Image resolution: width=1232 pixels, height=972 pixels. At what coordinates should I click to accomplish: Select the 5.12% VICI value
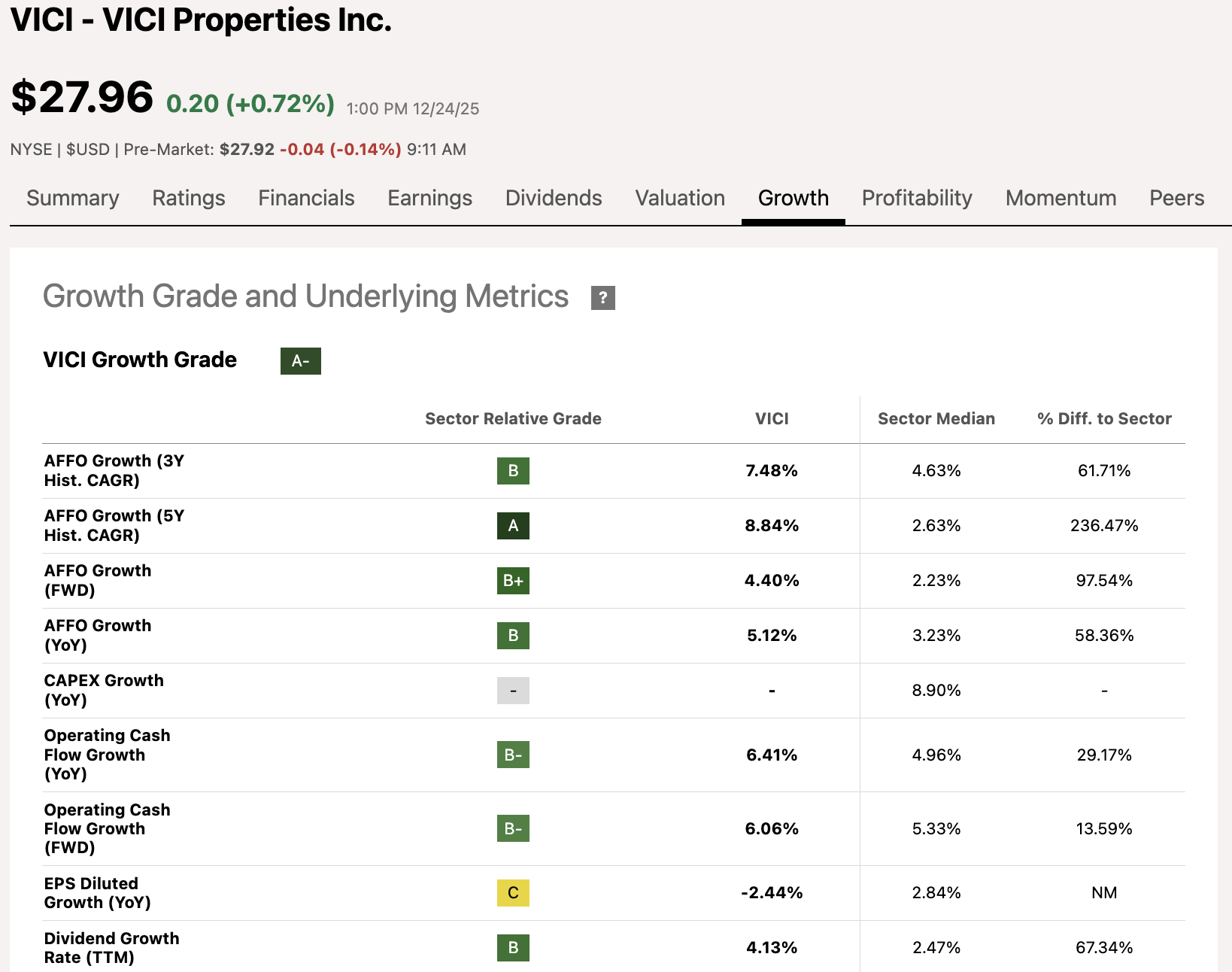772,636
